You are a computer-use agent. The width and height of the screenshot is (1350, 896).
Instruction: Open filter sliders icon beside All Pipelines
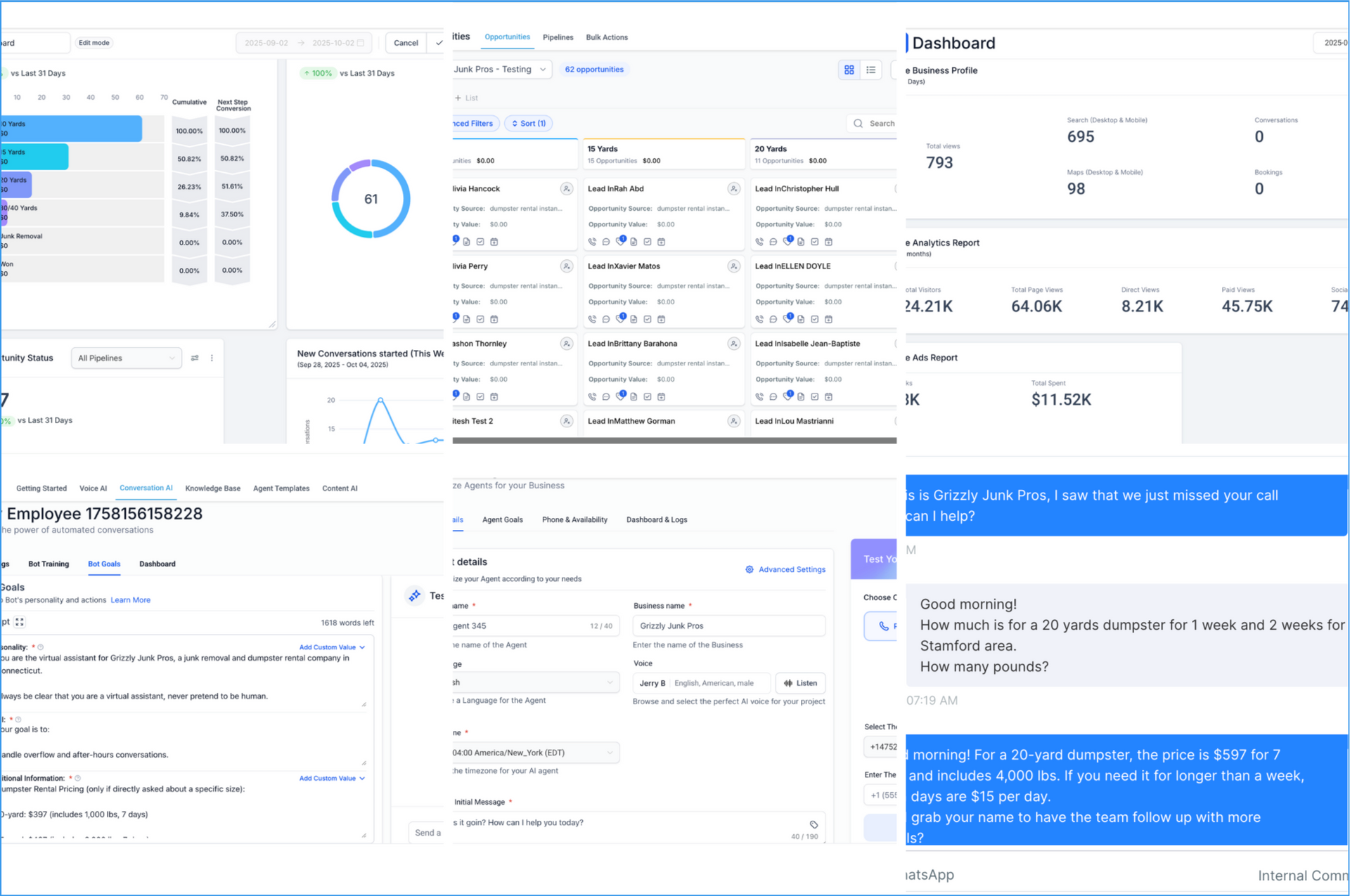195,358
